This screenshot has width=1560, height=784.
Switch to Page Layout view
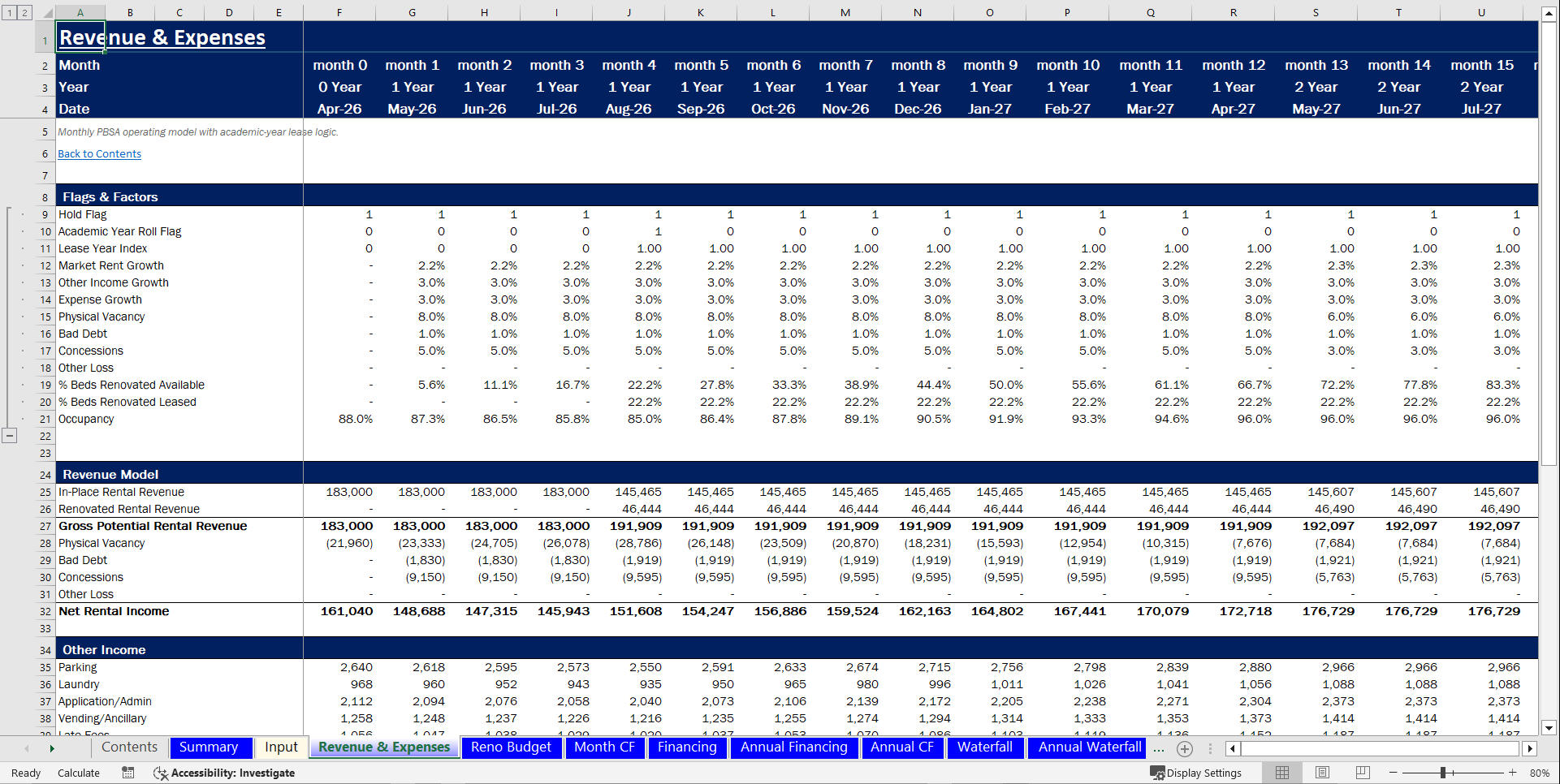[1321, 773]
